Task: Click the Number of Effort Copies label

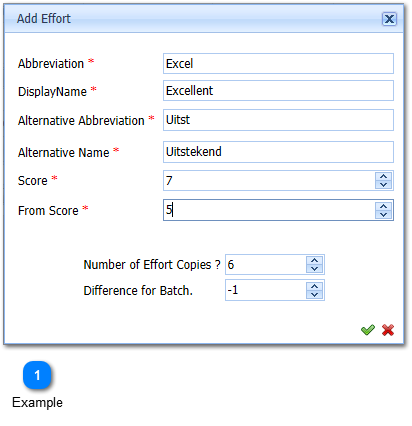Action: coord(152,265)
